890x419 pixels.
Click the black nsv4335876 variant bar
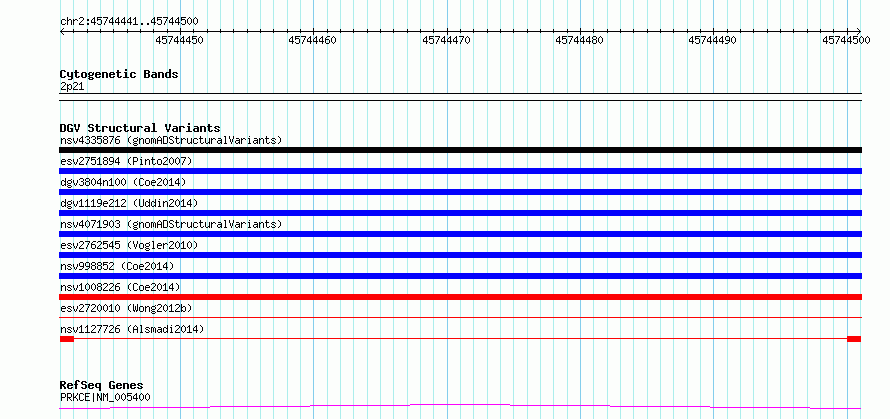pyautogui.click(x=460, y=150)
